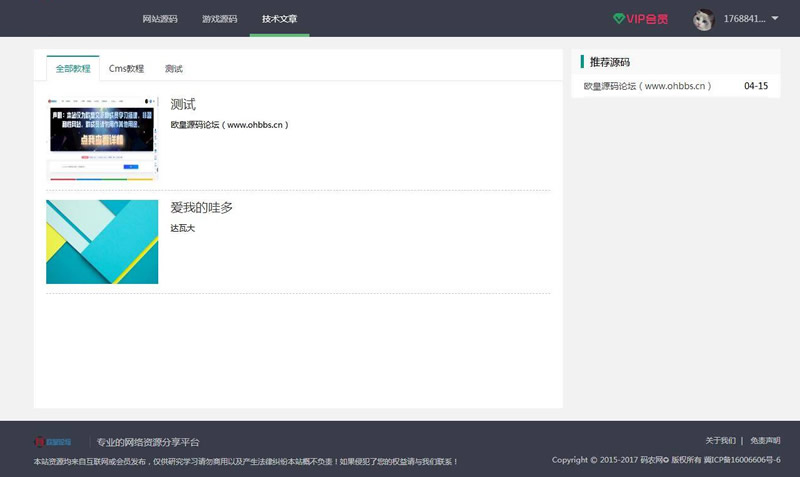Select the 技术文章 menu item
Screen dimensions: 800x477
coord(279,19)
